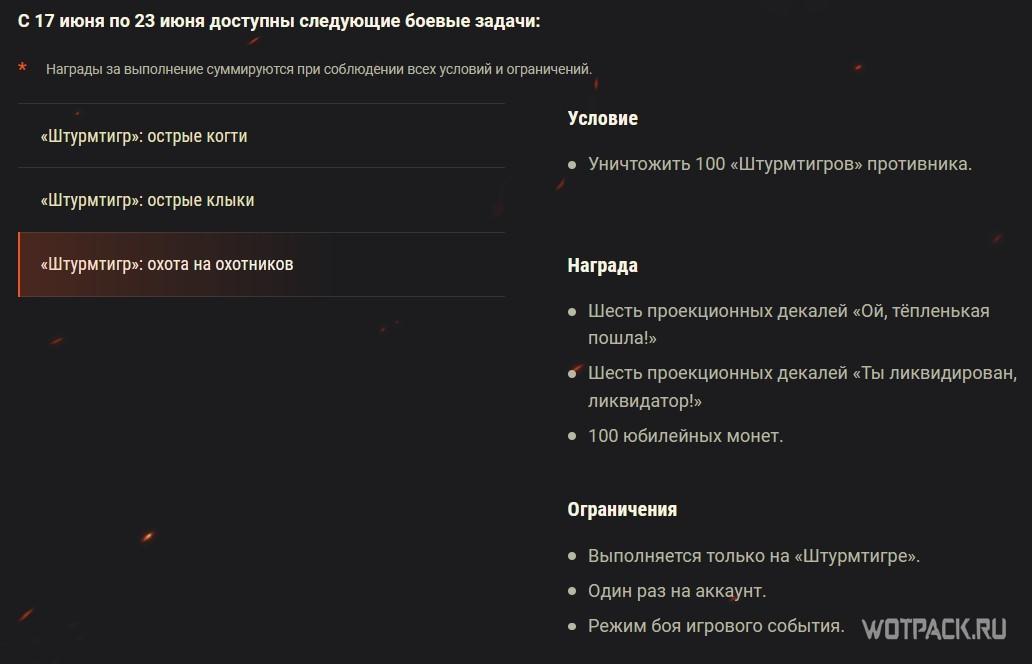The width and height of the screenshot is (1032, 664).
Task: Click the bullet dot before «100 юбилейных монет»
Action: coord(572,437)
